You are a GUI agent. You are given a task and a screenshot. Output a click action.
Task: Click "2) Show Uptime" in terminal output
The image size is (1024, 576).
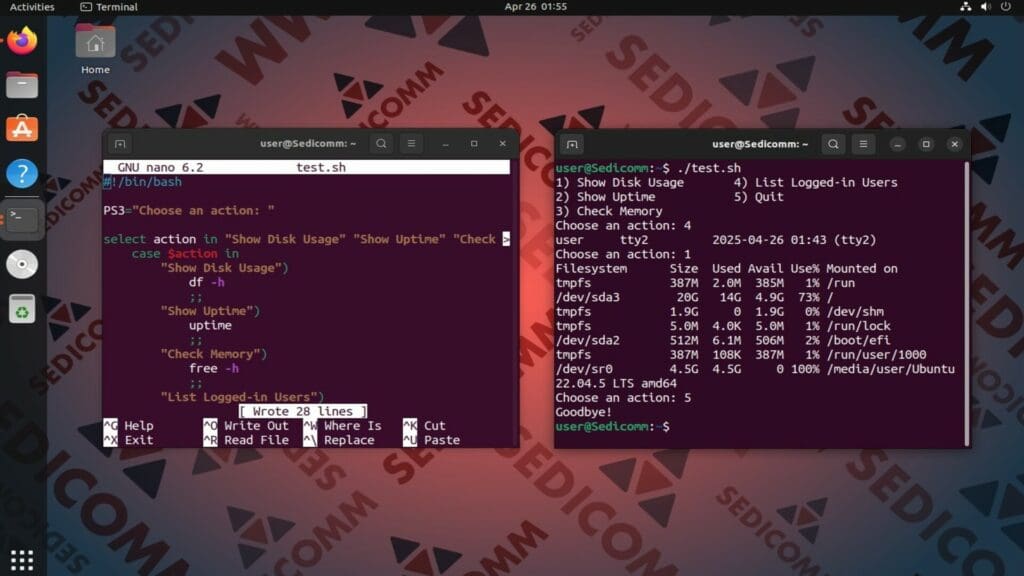click(x=605, y=197)
